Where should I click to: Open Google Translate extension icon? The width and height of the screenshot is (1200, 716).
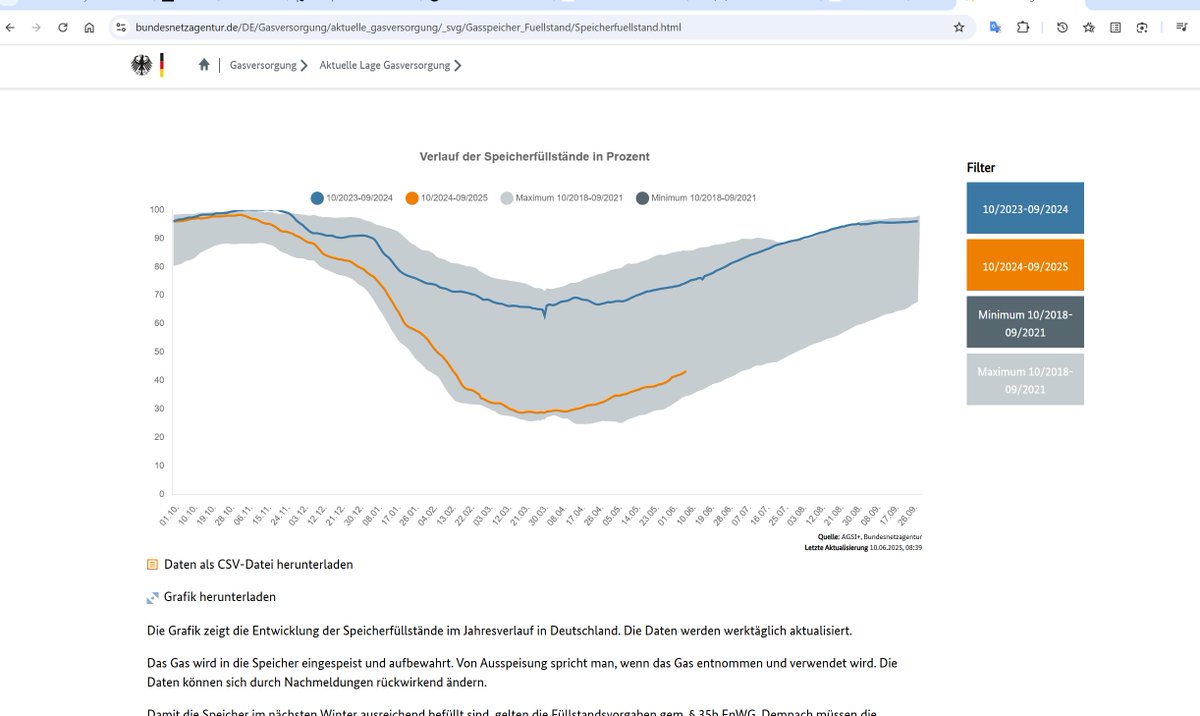click(995, 27)
